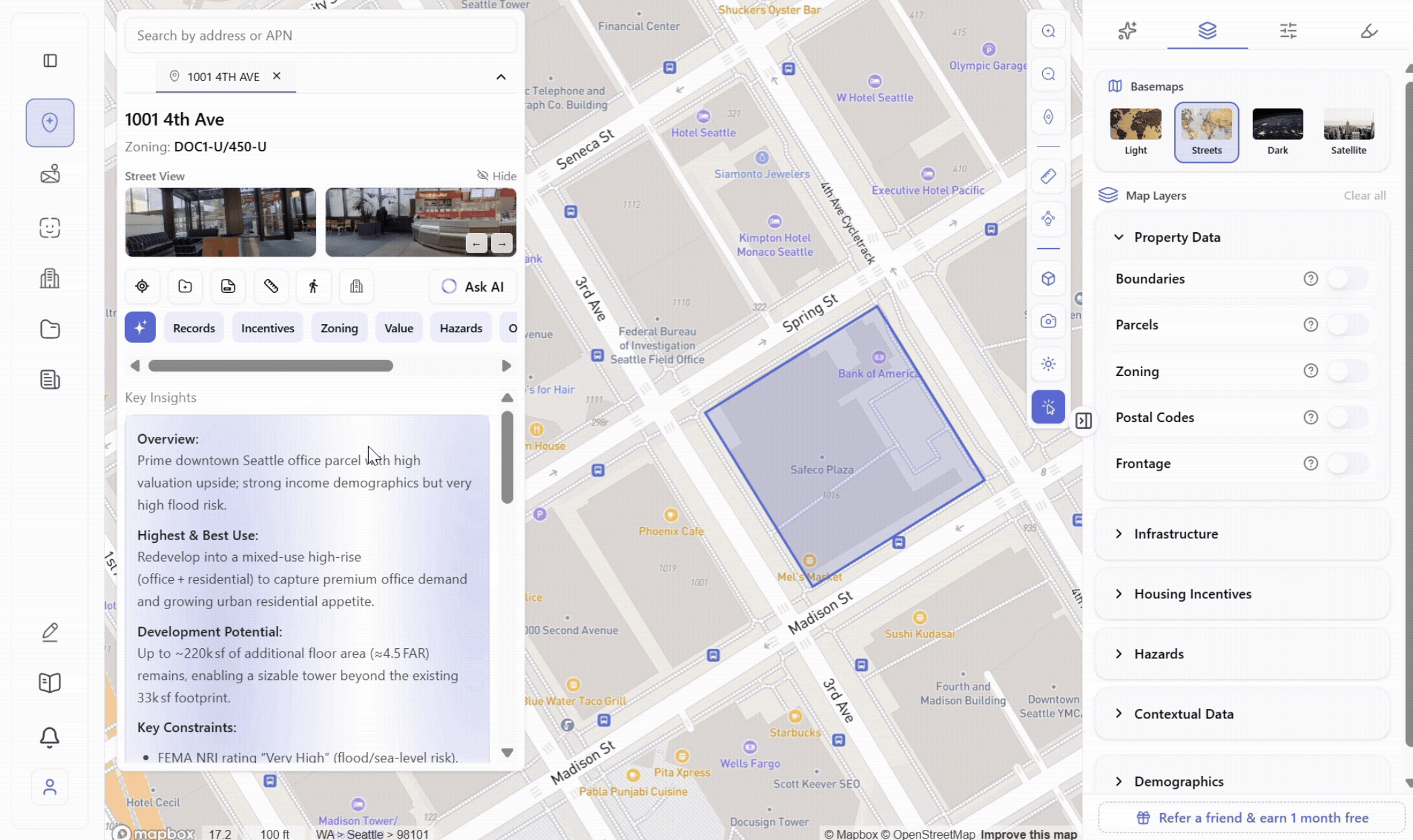Select the Satellite basemap

[x=1348, y=132]
